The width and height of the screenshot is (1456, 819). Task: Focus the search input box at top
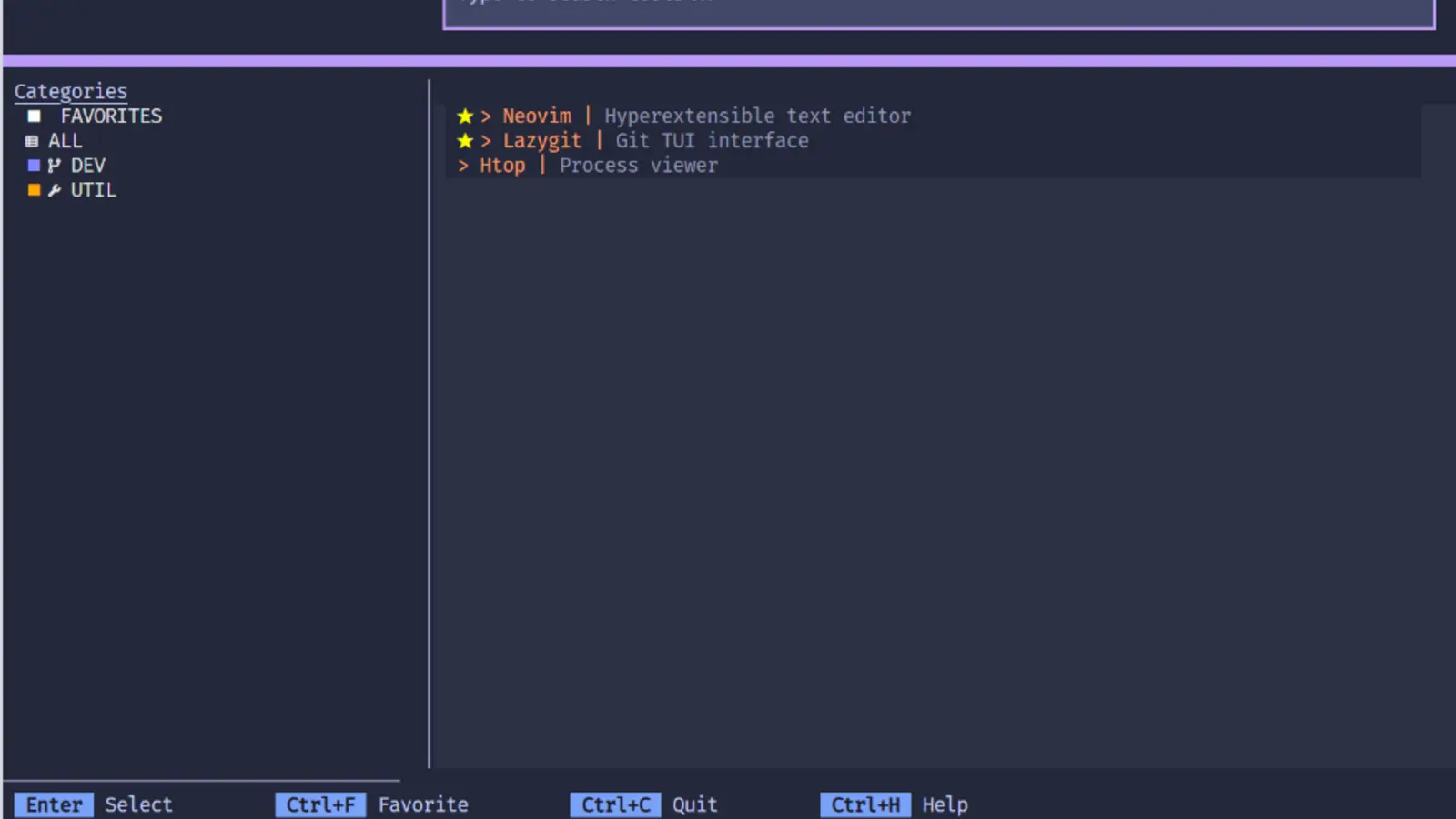(939, 13)
